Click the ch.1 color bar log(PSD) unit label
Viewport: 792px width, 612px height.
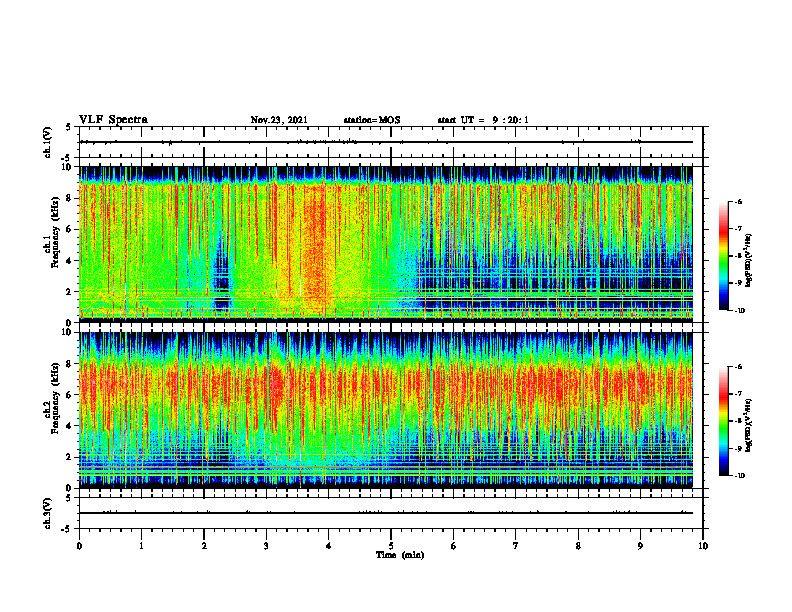tap(749, 261)
